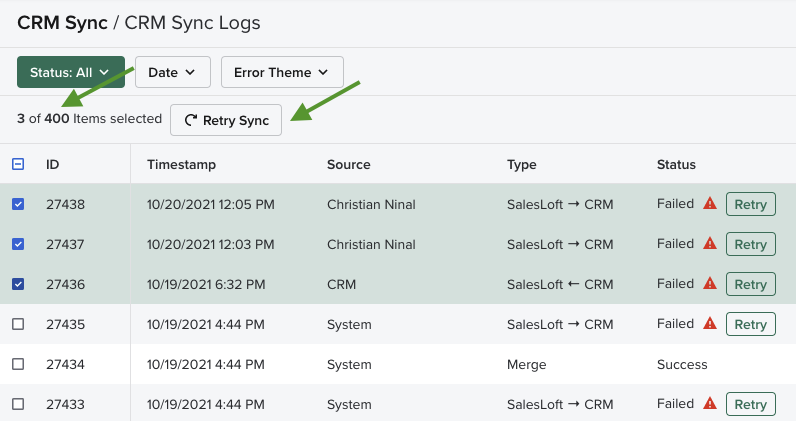Click the error alert icon on row 27433
796x421 pixels.
(710, 404)
